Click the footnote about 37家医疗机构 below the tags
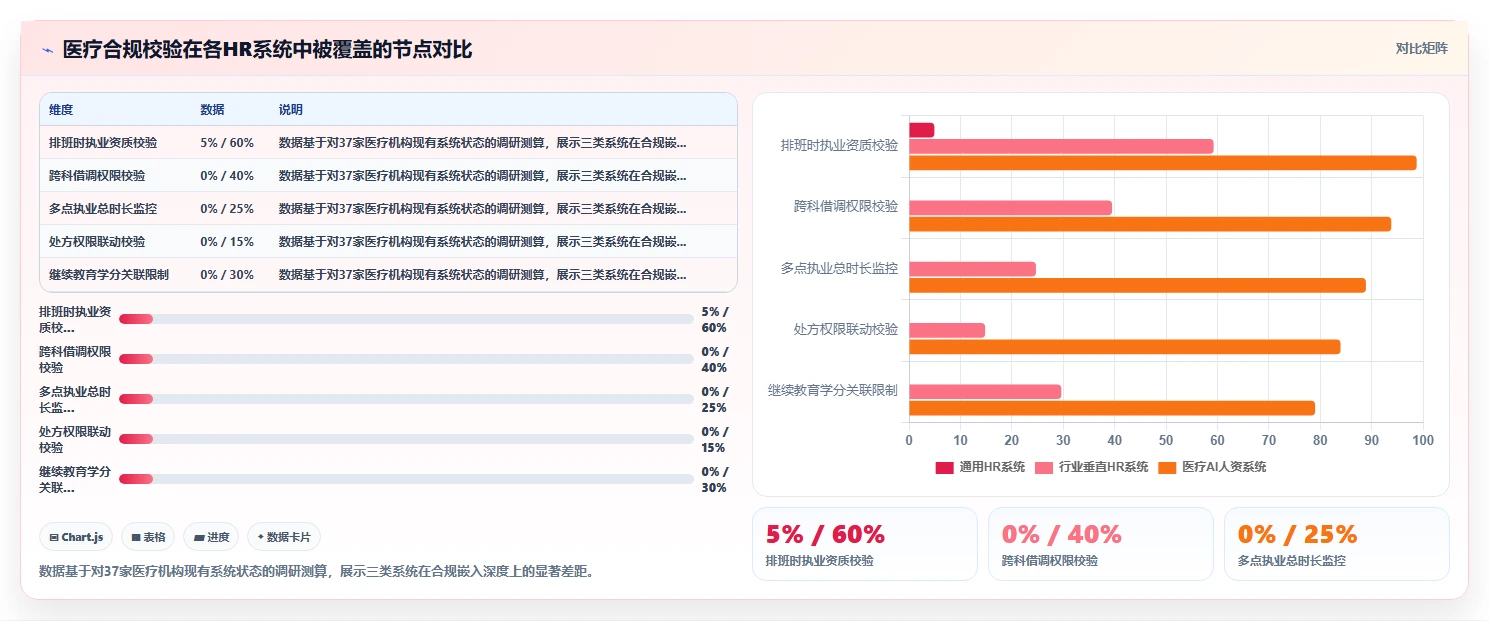The height and width of the screenshot is (621, 1489). point(317,572)
